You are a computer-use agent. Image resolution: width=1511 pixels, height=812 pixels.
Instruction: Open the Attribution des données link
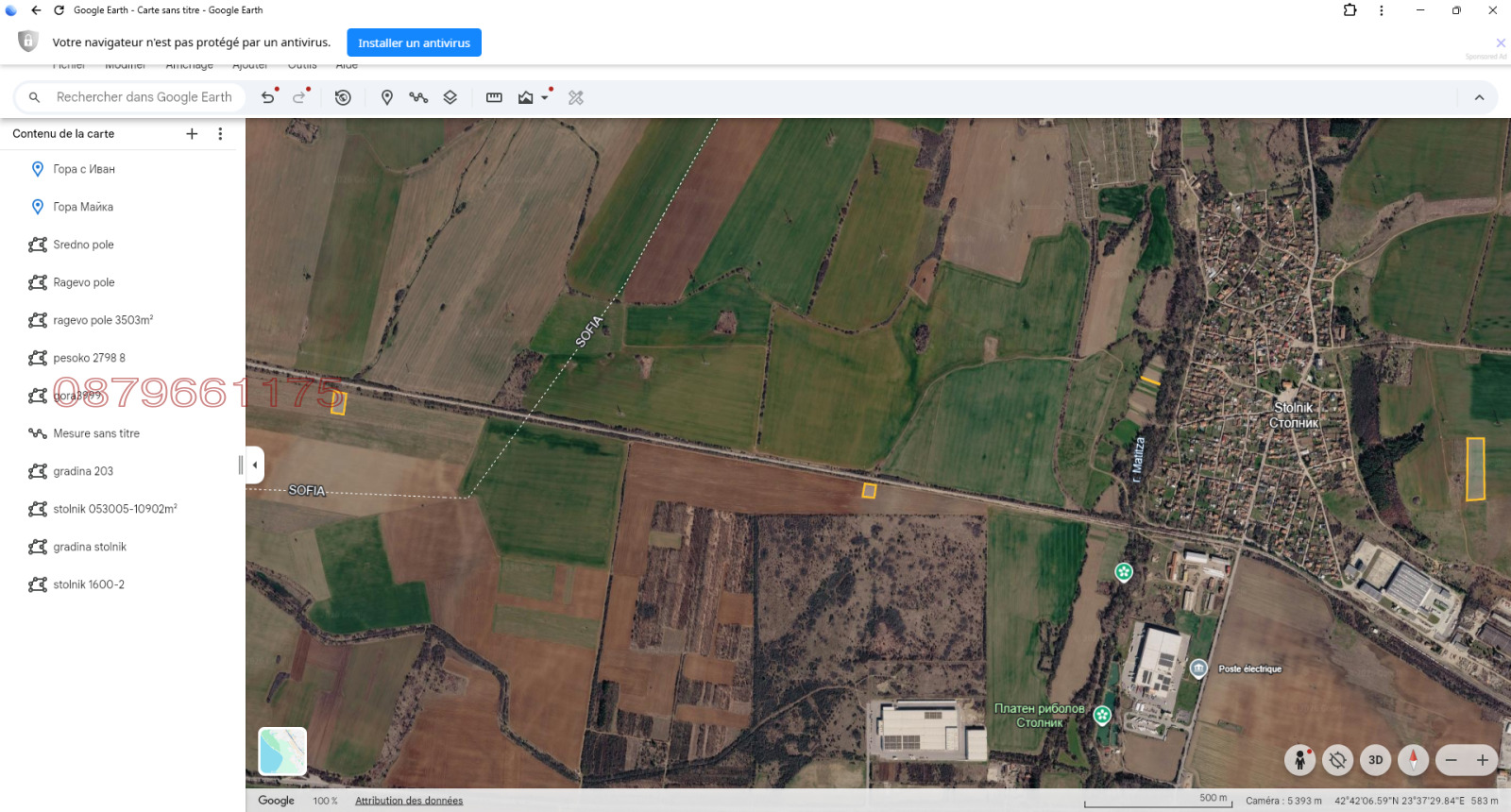(x=409, y=801)
